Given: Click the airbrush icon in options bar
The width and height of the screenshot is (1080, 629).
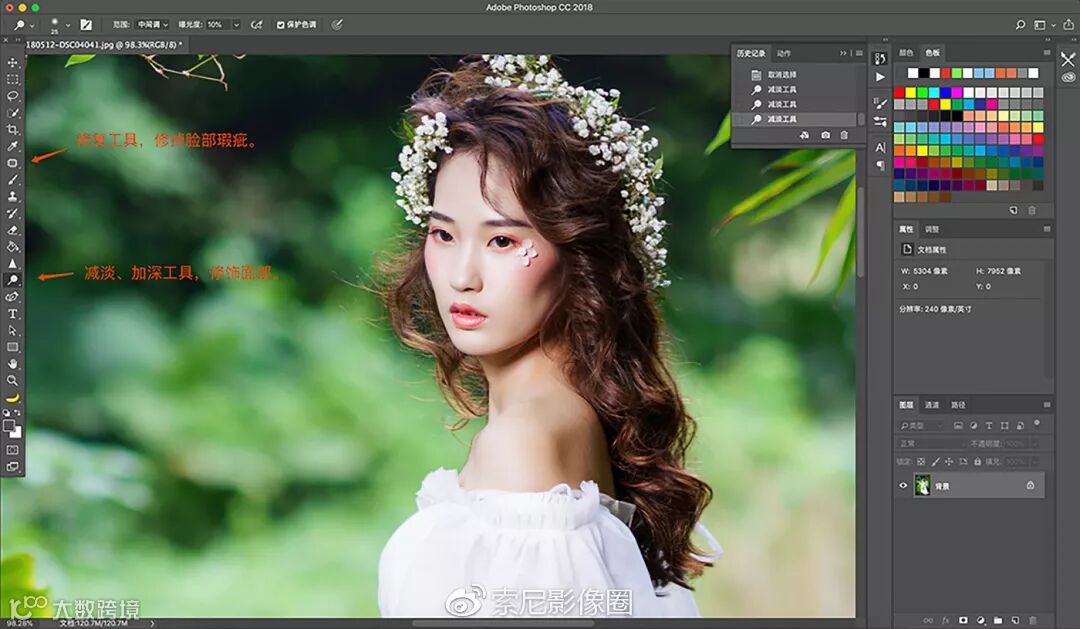Looking at the screenshot, I should [256, 25].
